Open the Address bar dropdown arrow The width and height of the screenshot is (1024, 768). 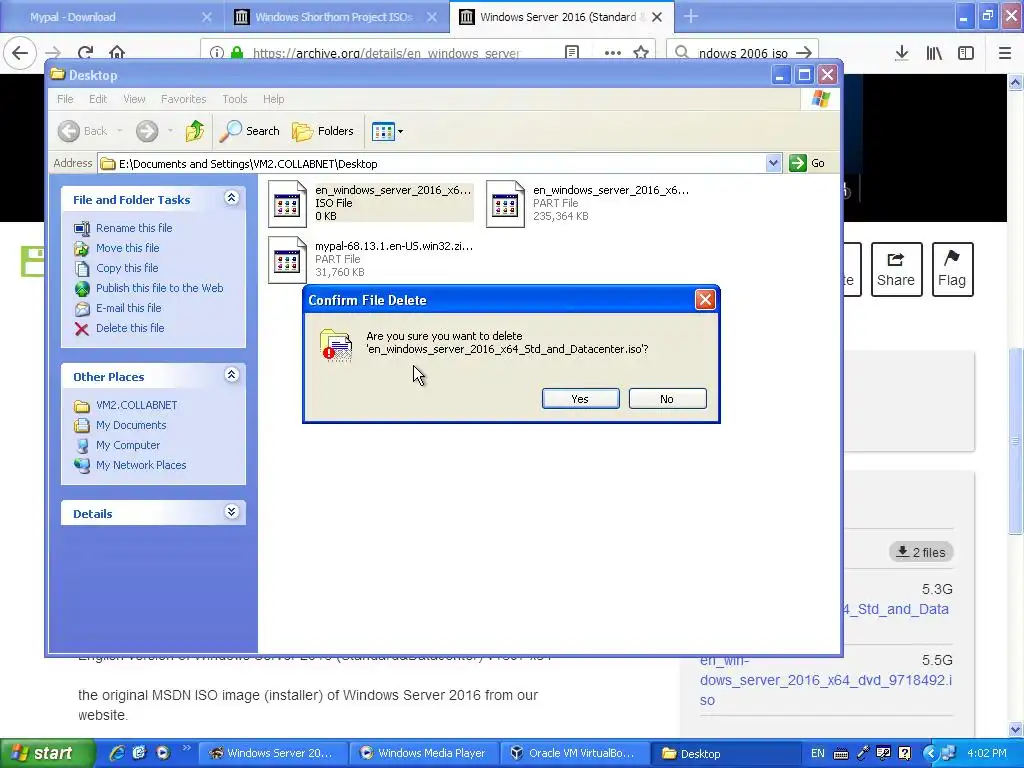[773, 163]
